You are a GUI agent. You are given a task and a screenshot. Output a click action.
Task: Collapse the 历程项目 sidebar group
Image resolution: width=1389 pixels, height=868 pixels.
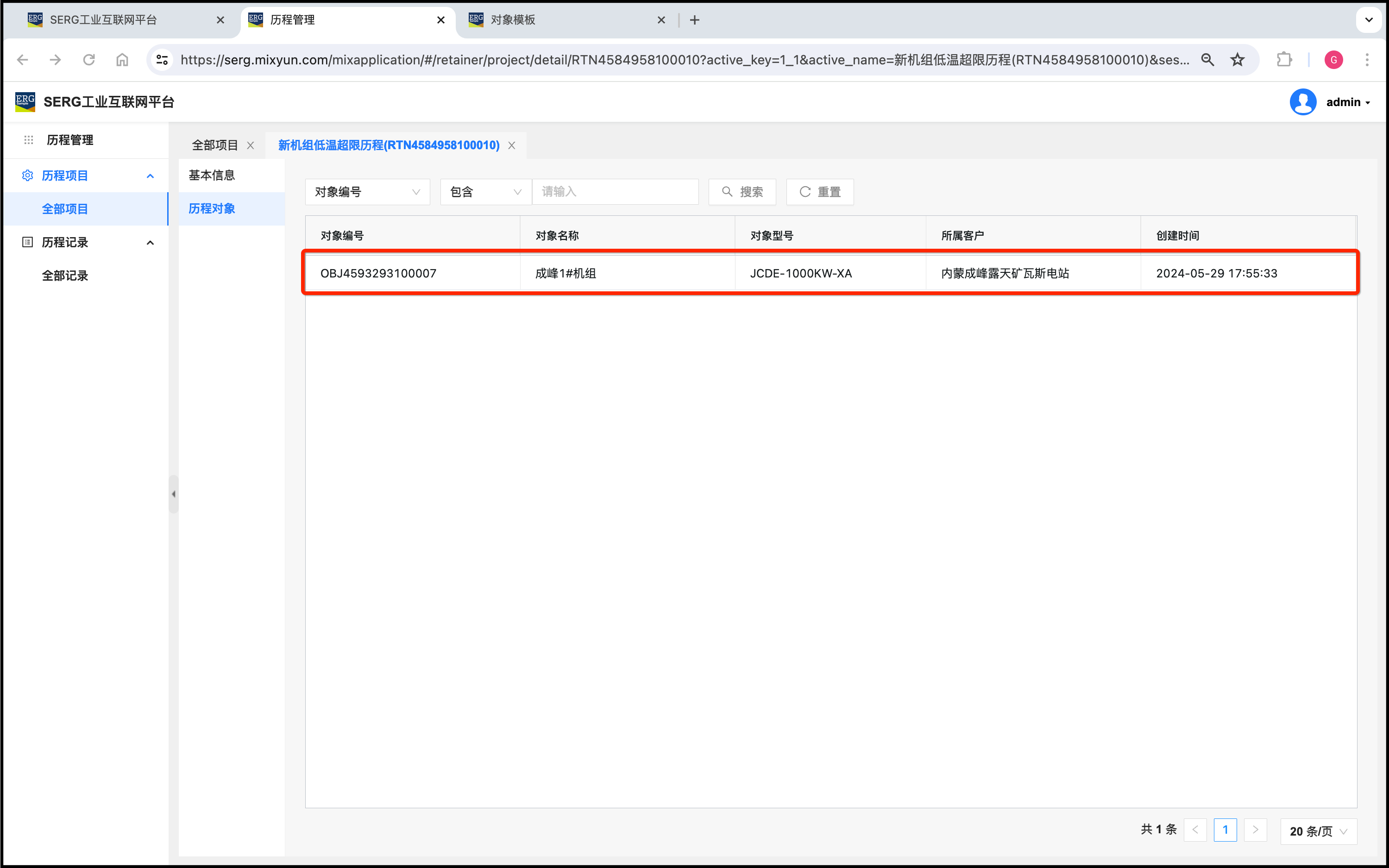(151, 176)
